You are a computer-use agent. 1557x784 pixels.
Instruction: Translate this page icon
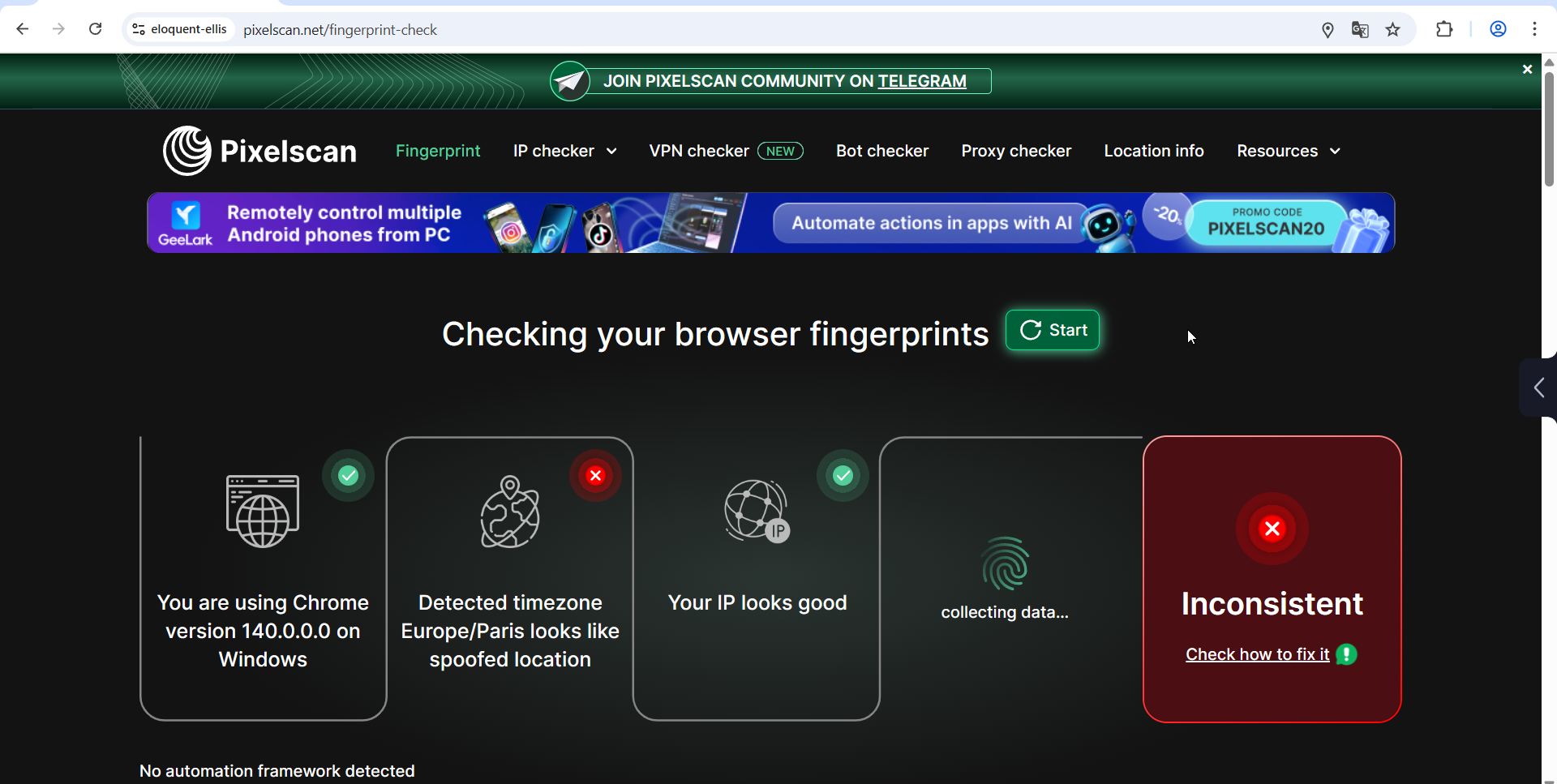tap(1360, 30)
